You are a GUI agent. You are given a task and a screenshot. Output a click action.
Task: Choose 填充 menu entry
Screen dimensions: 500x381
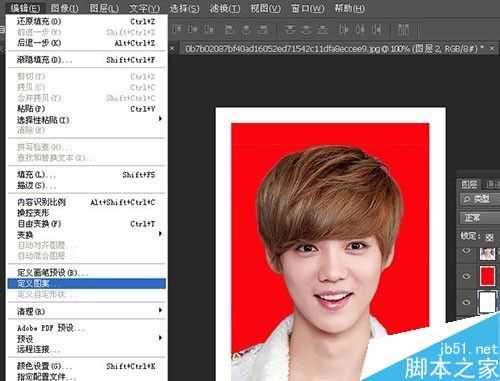[87, 175]
